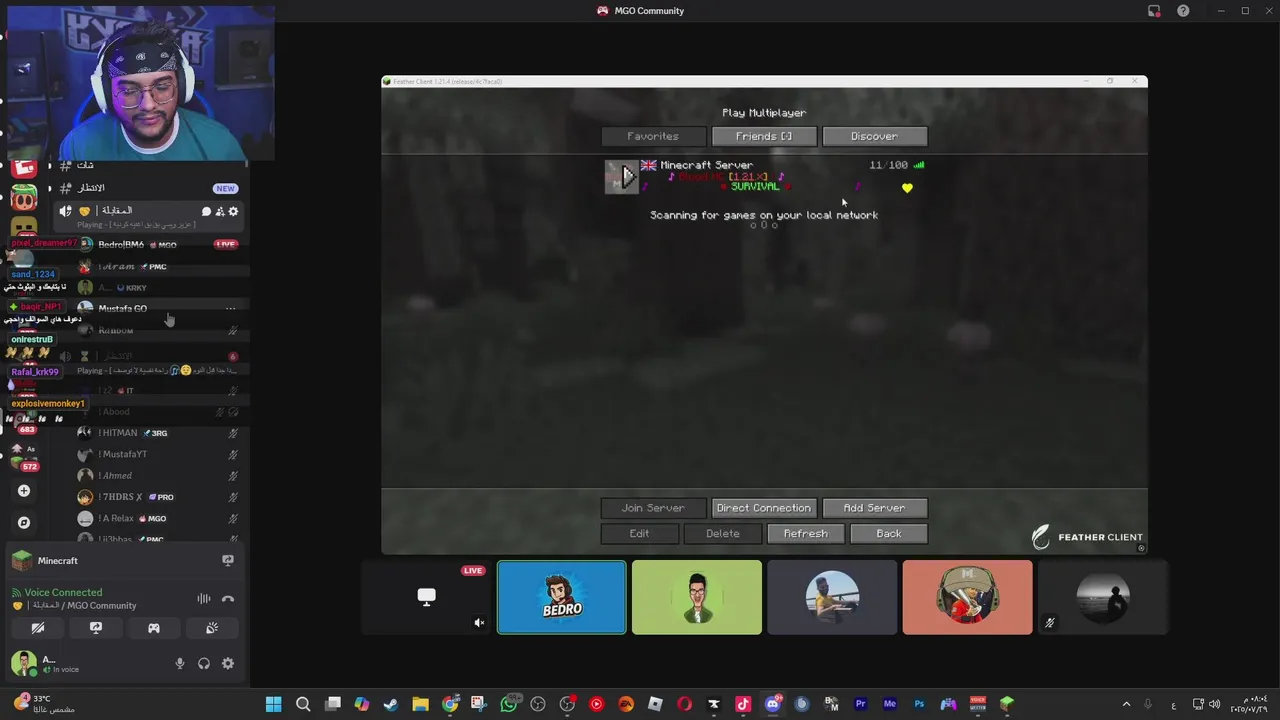The height and width of the screenshot is (720, 1280).
Task: Go Back from multiplayer screen
Action: click(x=889, y=534)
